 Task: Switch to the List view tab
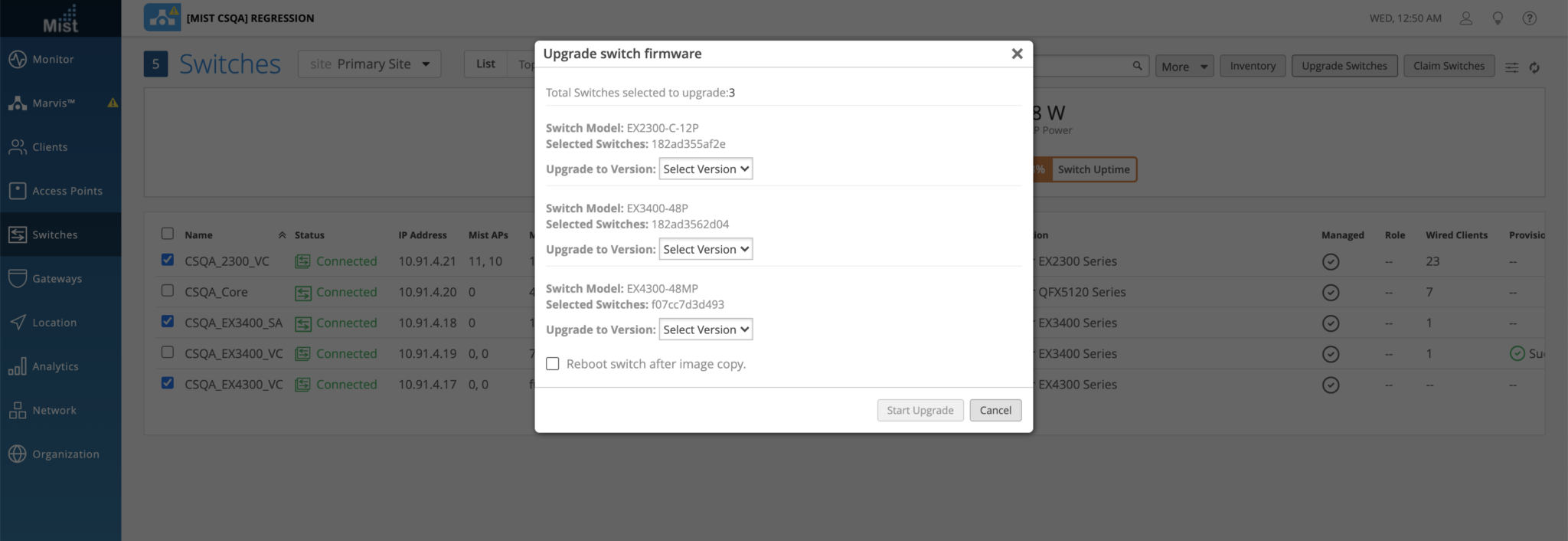485,64
